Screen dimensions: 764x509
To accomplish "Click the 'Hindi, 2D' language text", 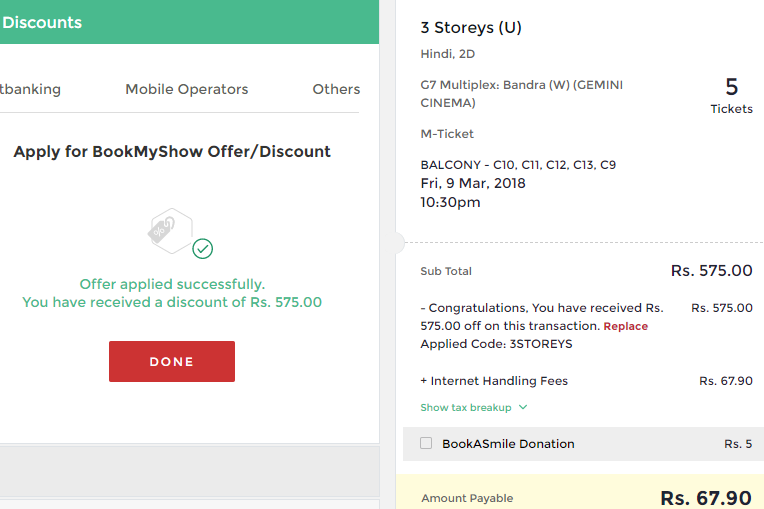I will point(447,54).
